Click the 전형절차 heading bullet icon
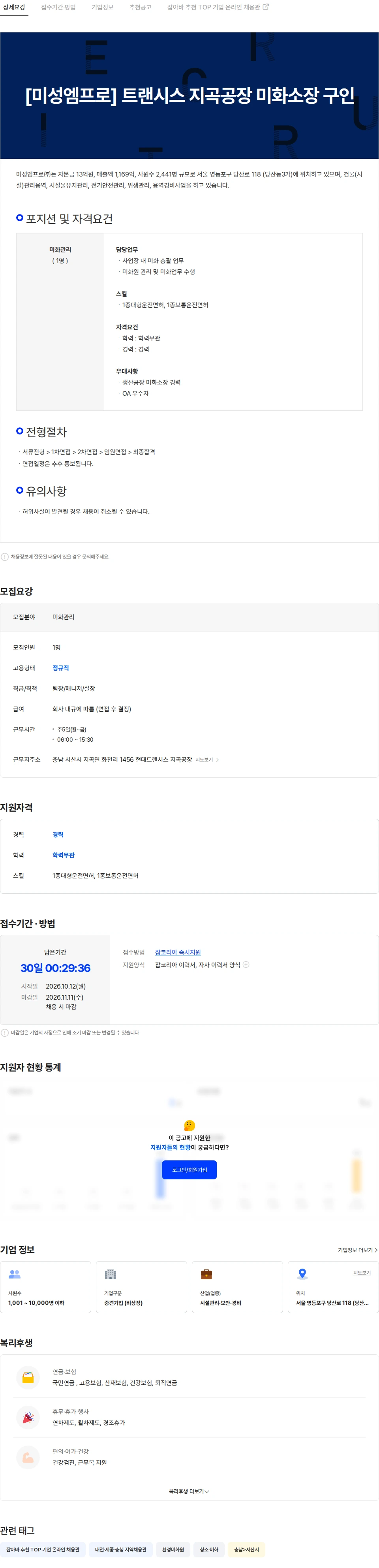 click(19, 431)
